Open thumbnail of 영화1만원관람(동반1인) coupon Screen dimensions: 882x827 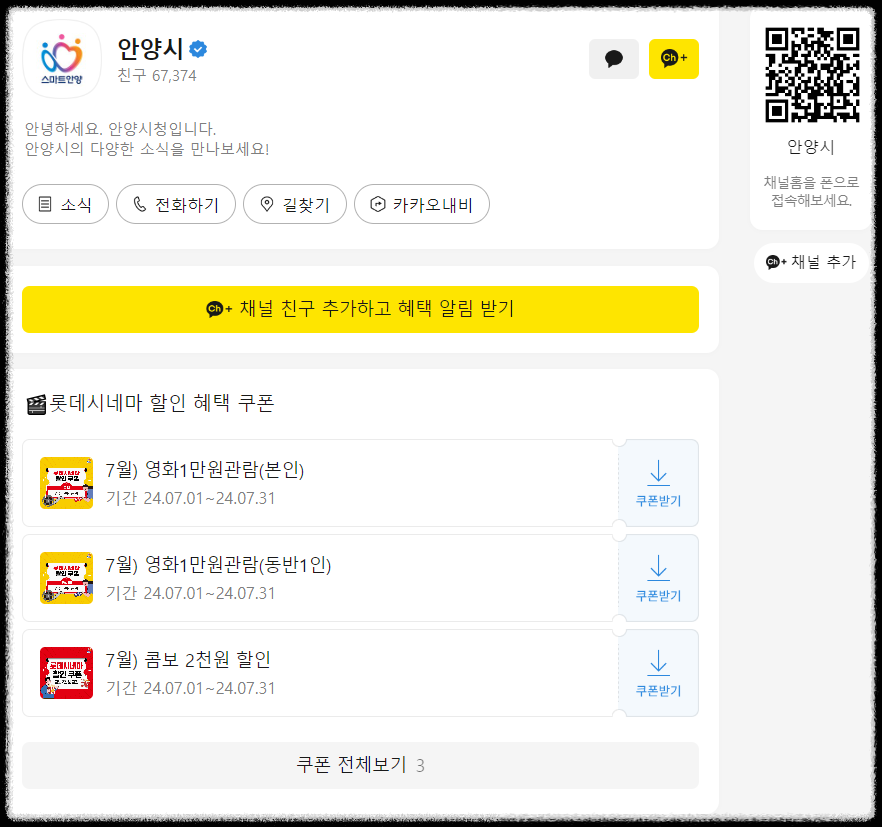pyautogui.click(x=66, y=578)
